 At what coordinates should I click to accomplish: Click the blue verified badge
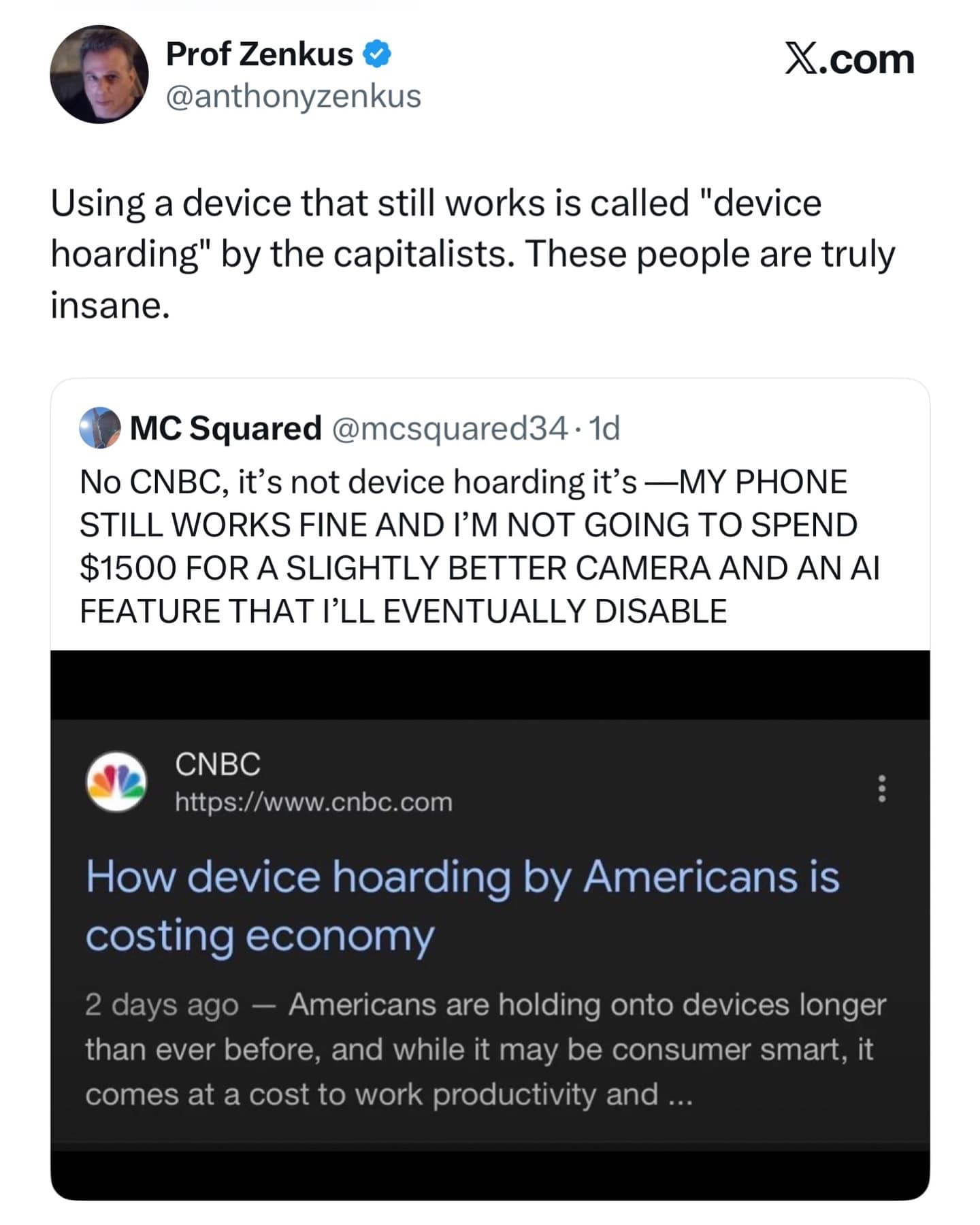click(376, 54)
